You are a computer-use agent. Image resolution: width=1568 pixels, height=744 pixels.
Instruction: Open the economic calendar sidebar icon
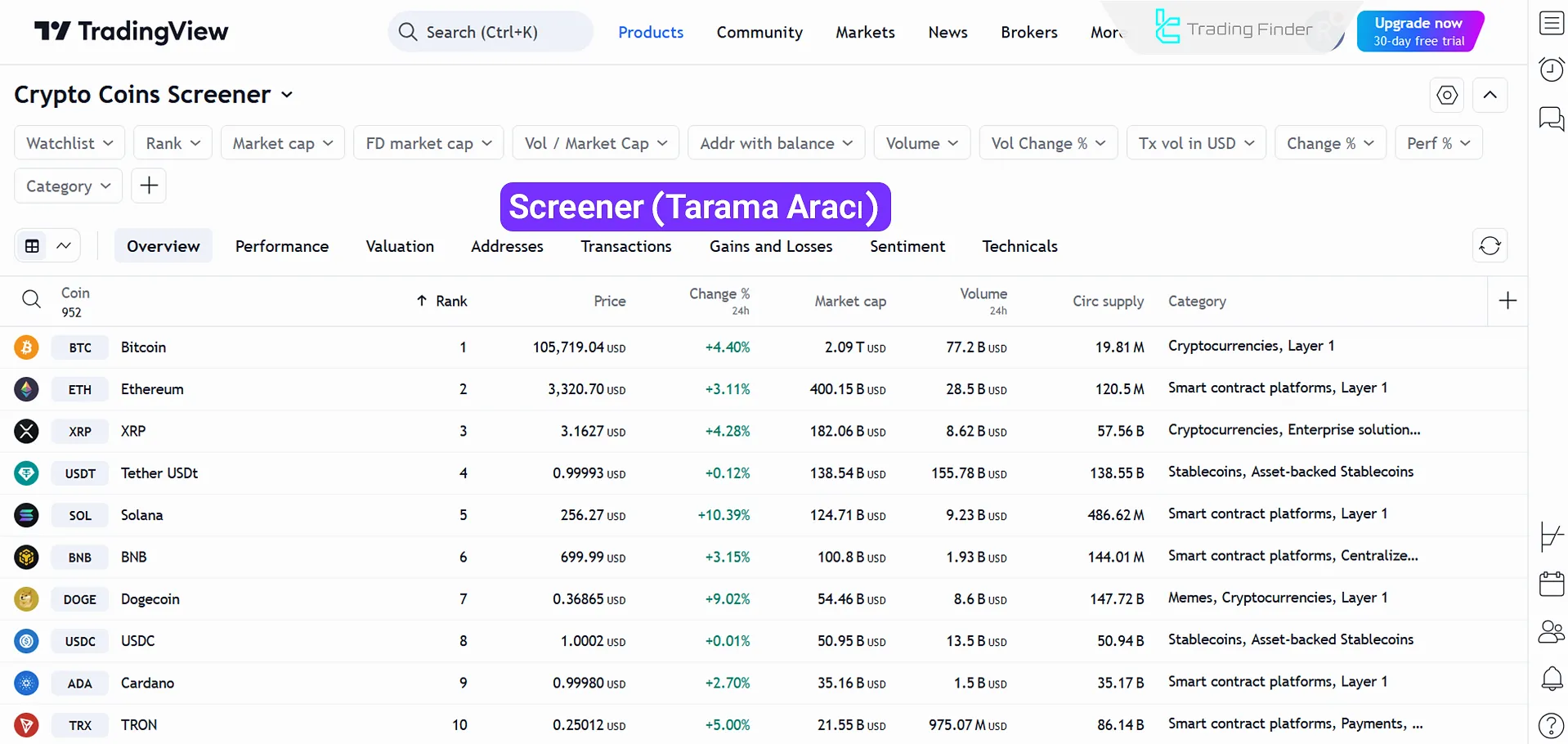pyautogui.click(x=1550, y=584)
